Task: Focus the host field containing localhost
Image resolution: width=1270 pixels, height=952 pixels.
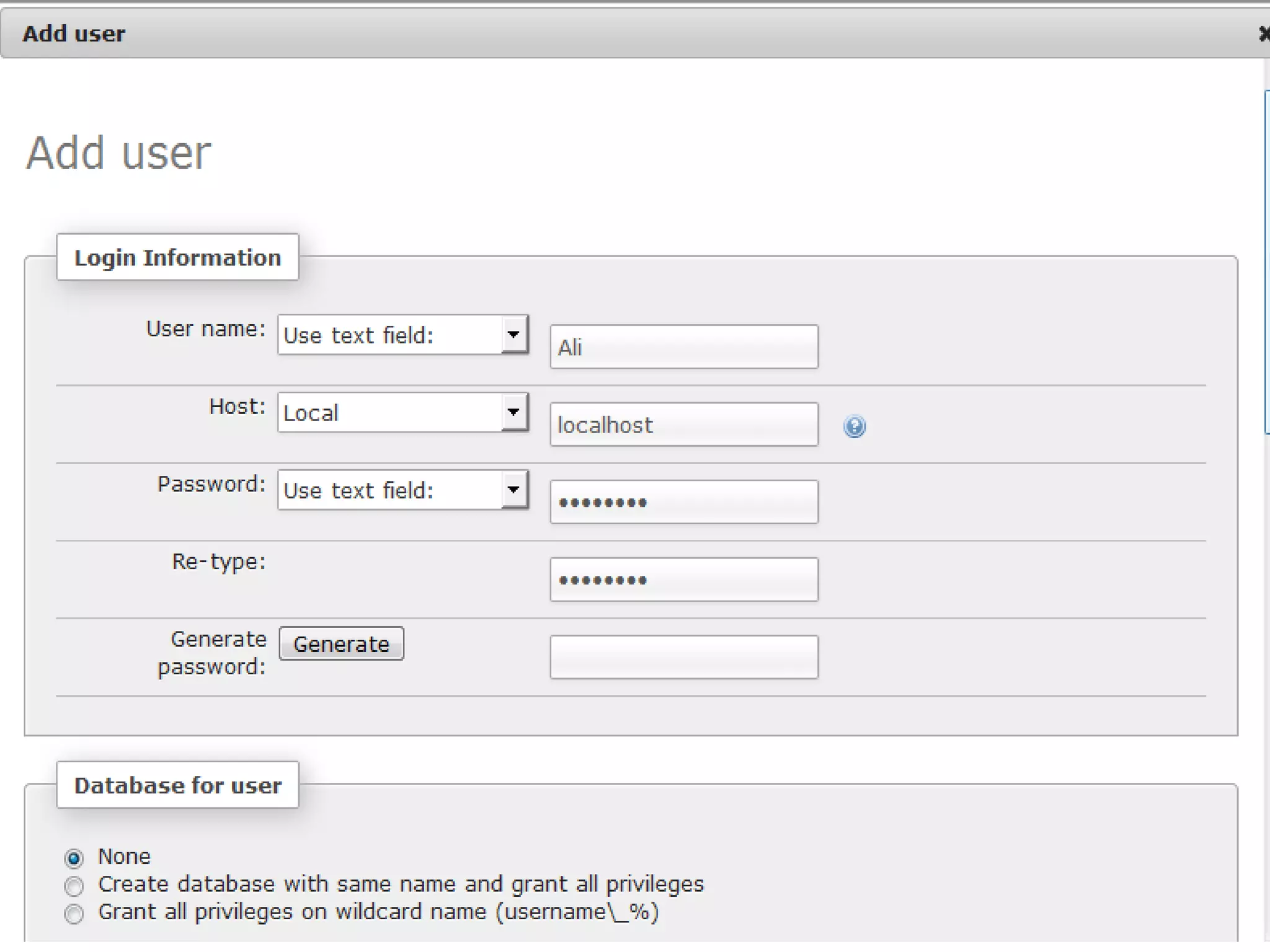Action: [683, 425]
